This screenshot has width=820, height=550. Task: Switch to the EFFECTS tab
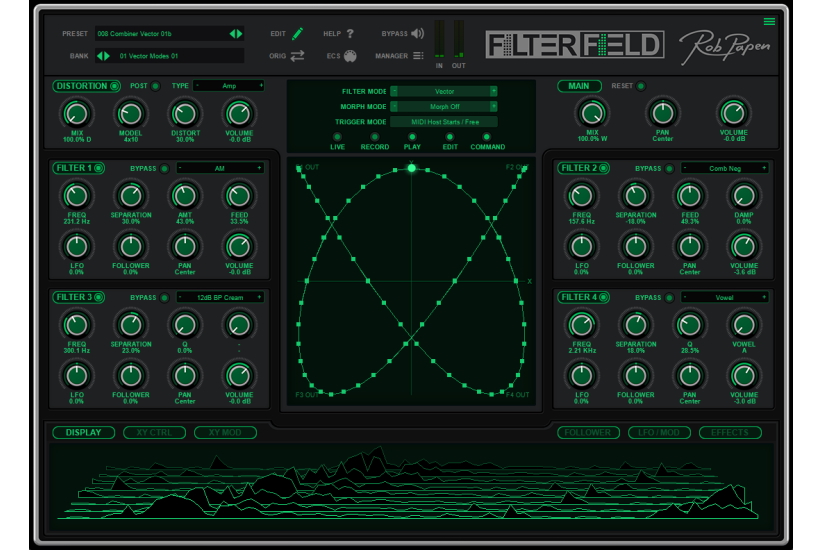[730, 432]
